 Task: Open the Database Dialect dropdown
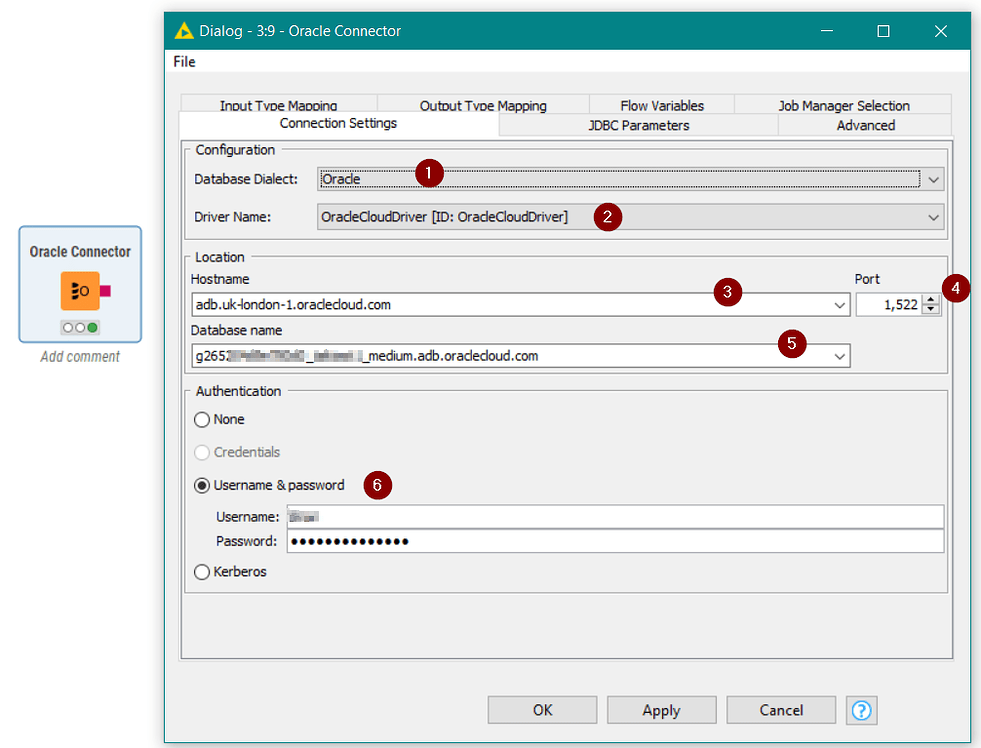coord(933,179)
